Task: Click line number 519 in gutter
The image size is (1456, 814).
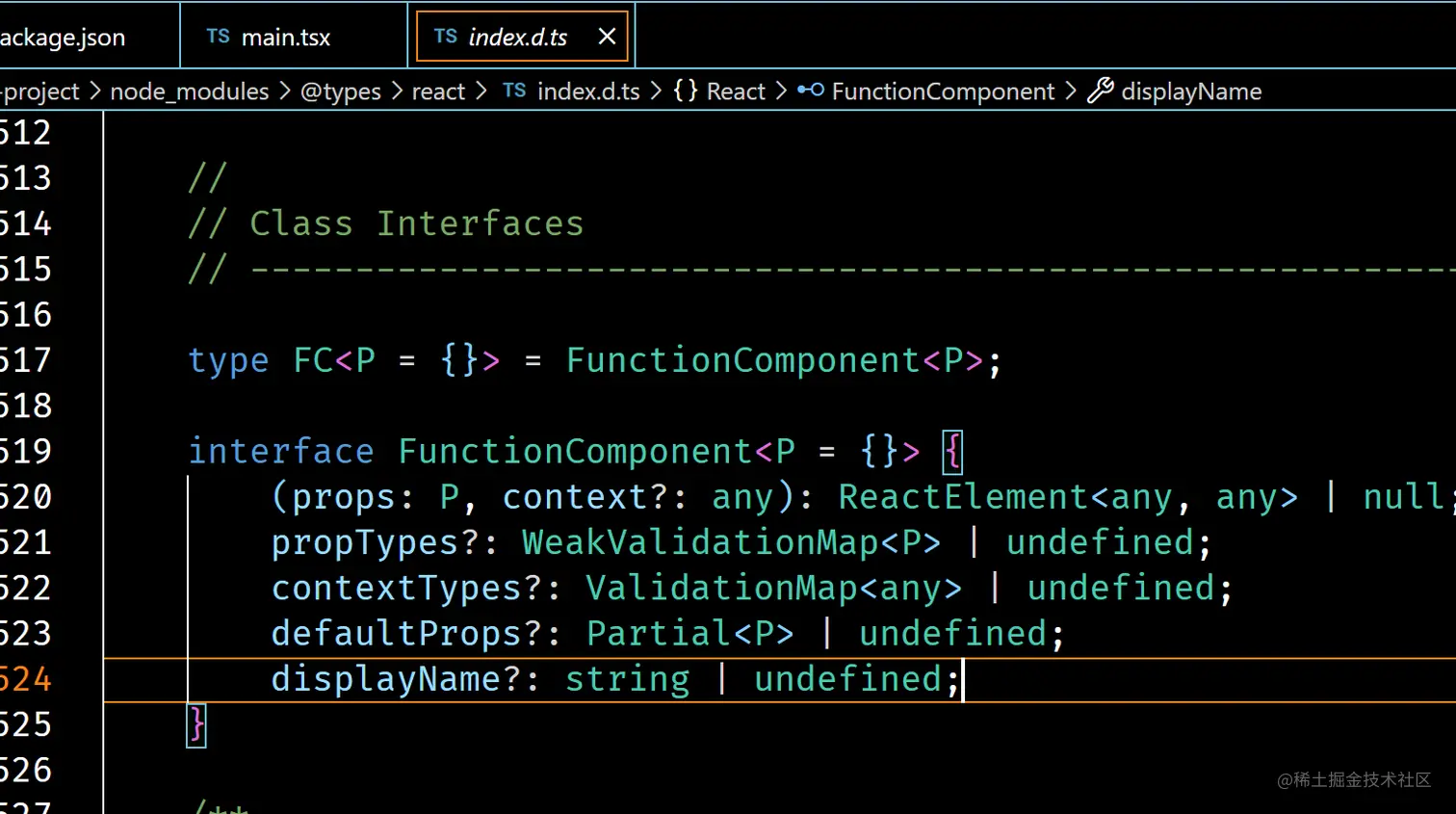Action: coord(25,451)
